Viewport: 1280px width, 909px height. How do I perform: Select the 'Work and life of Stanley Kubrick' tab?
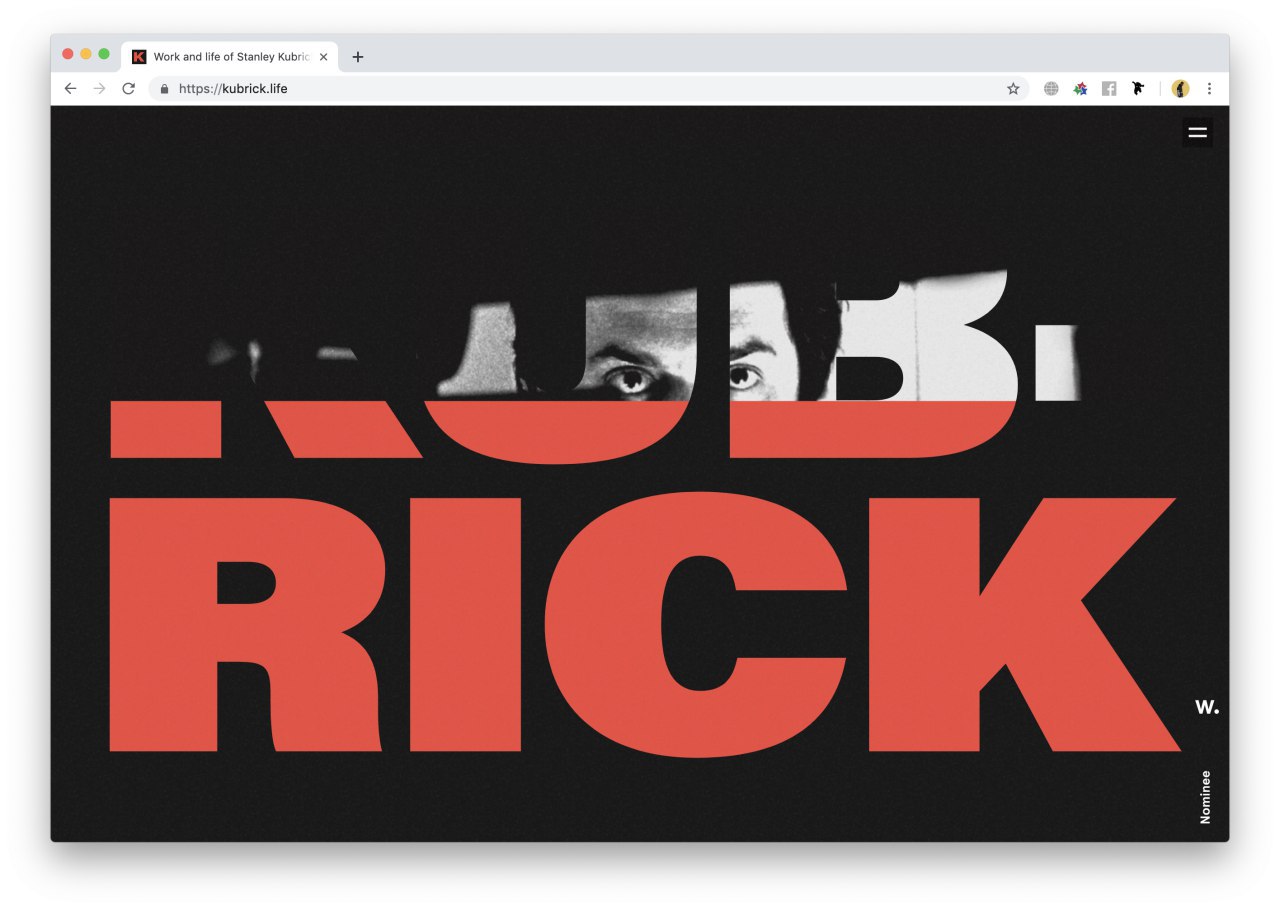pyautogui.click(x=230, y=57)
